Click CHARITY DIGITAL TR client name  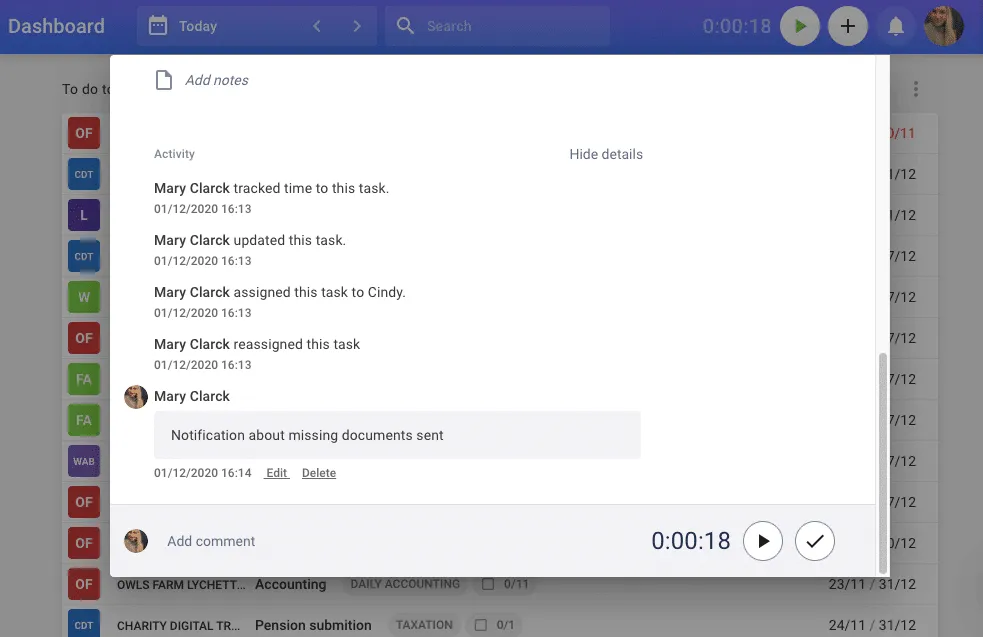coord(178,625)
